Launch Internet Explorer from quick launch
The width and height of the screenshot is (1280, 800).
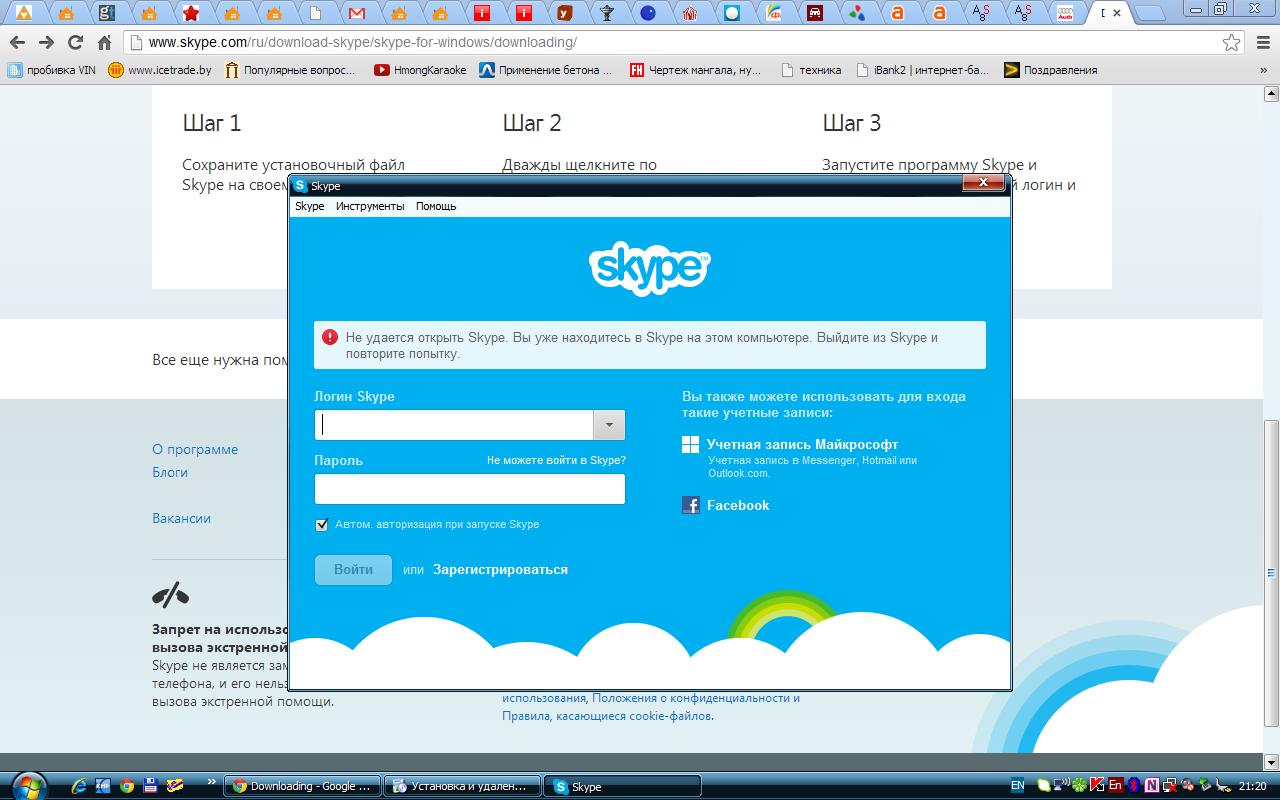(79, 786)
